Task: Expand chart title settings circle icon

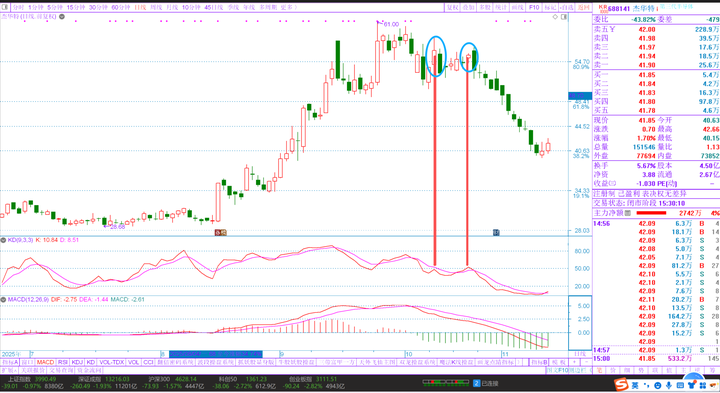Action: pyautogui.click(x=62, y=17)
